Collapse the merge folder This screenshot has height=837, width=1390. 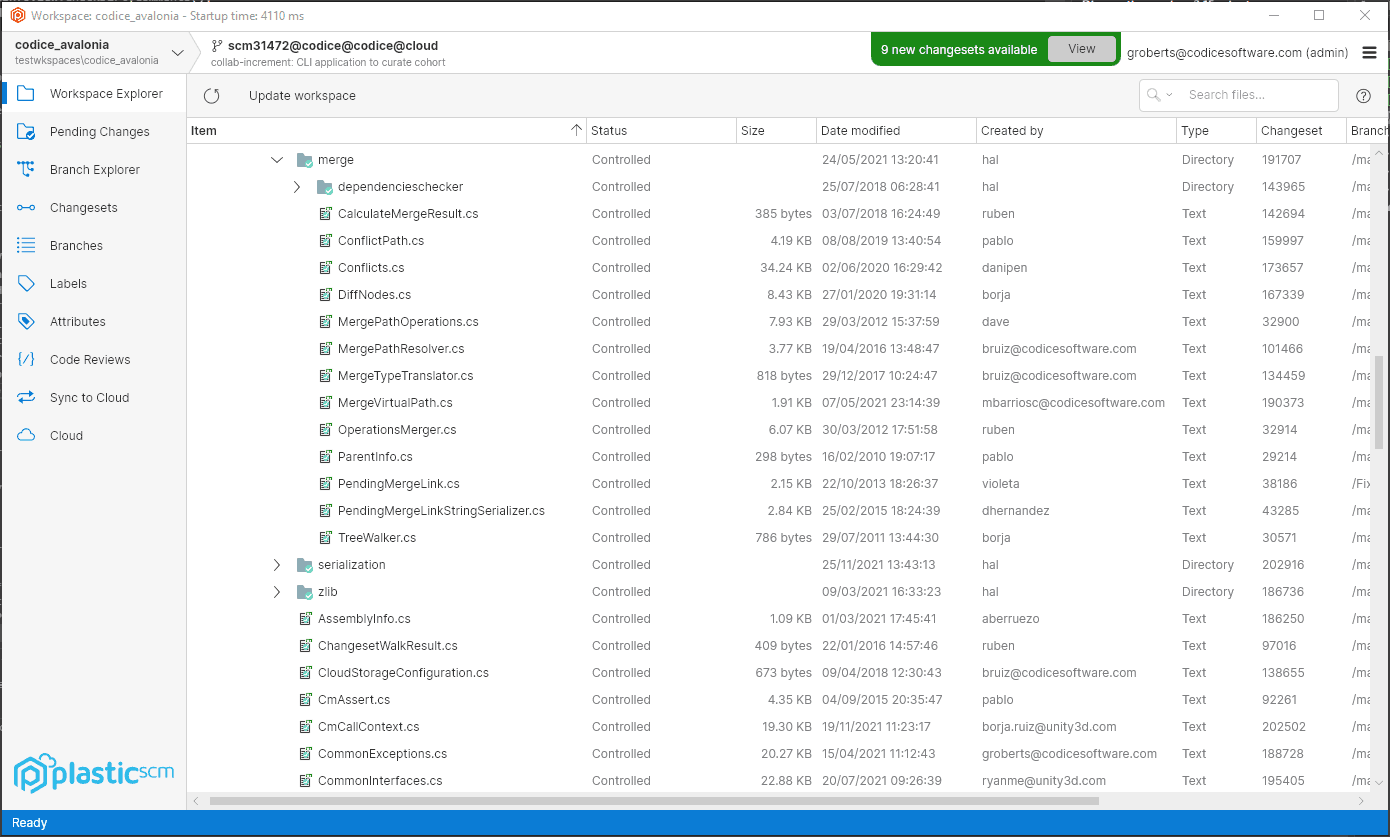point(277,159)
